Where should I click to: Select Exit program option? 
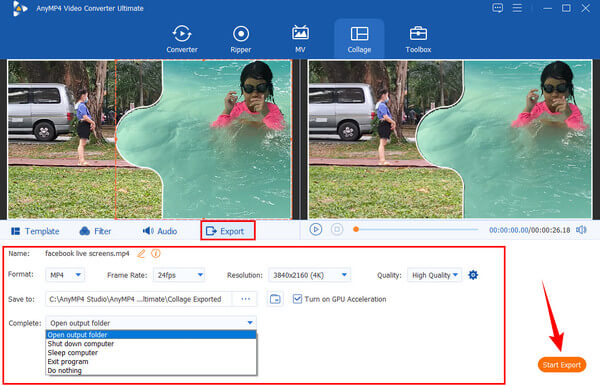151,362
